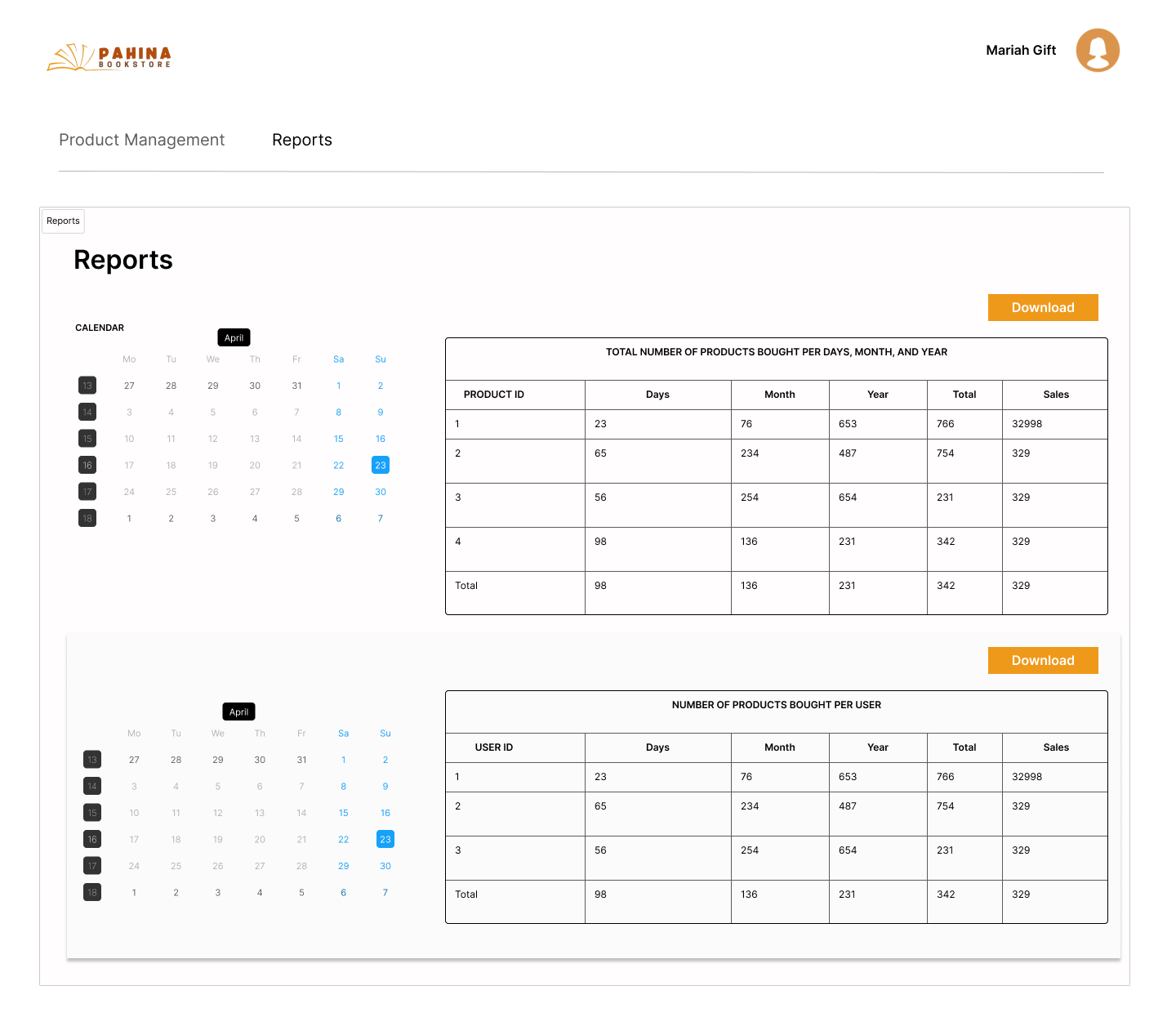The height and width of the screenshot is (1035, 1176).
Task: Select week 17 badge in bottom calendar
Action: tap(92, 866)
